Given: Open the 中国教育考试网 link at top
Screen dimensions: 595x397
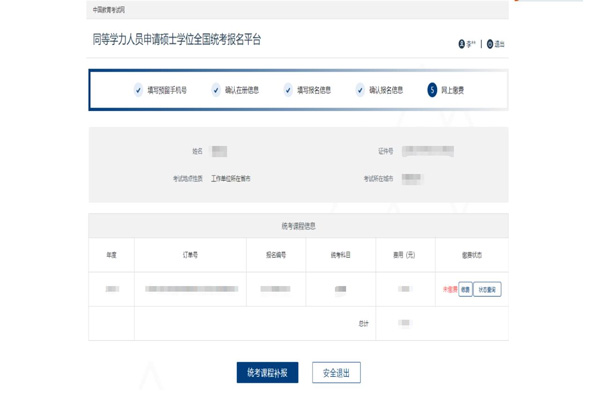Looking at the screenshot, I should [109, 10].
